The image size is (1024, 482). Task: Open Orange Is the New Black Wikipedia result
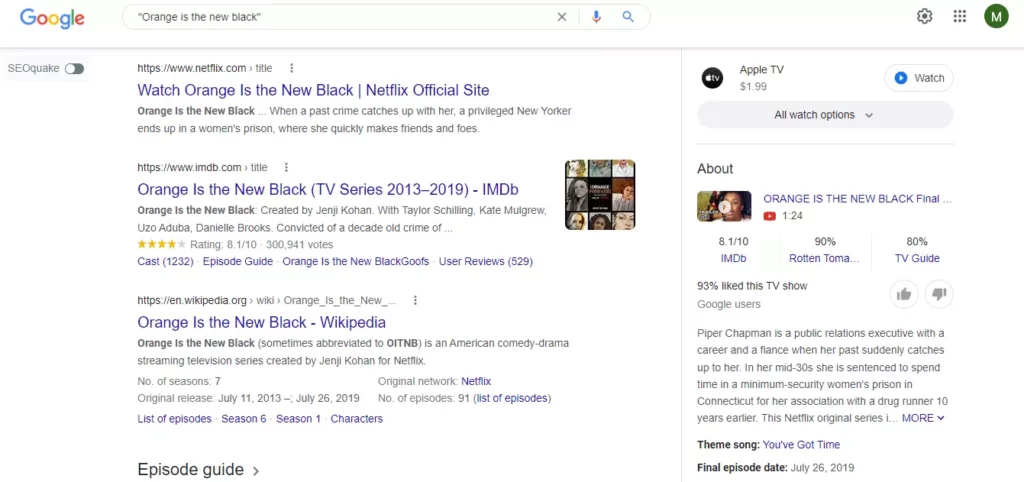click(261, 323)
